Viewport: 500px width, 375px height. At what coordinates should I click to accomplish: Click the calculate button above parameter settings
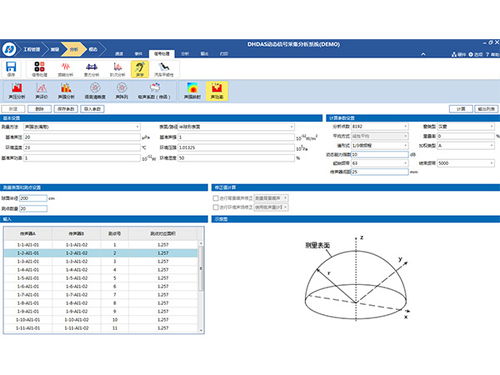coord(461,109)
